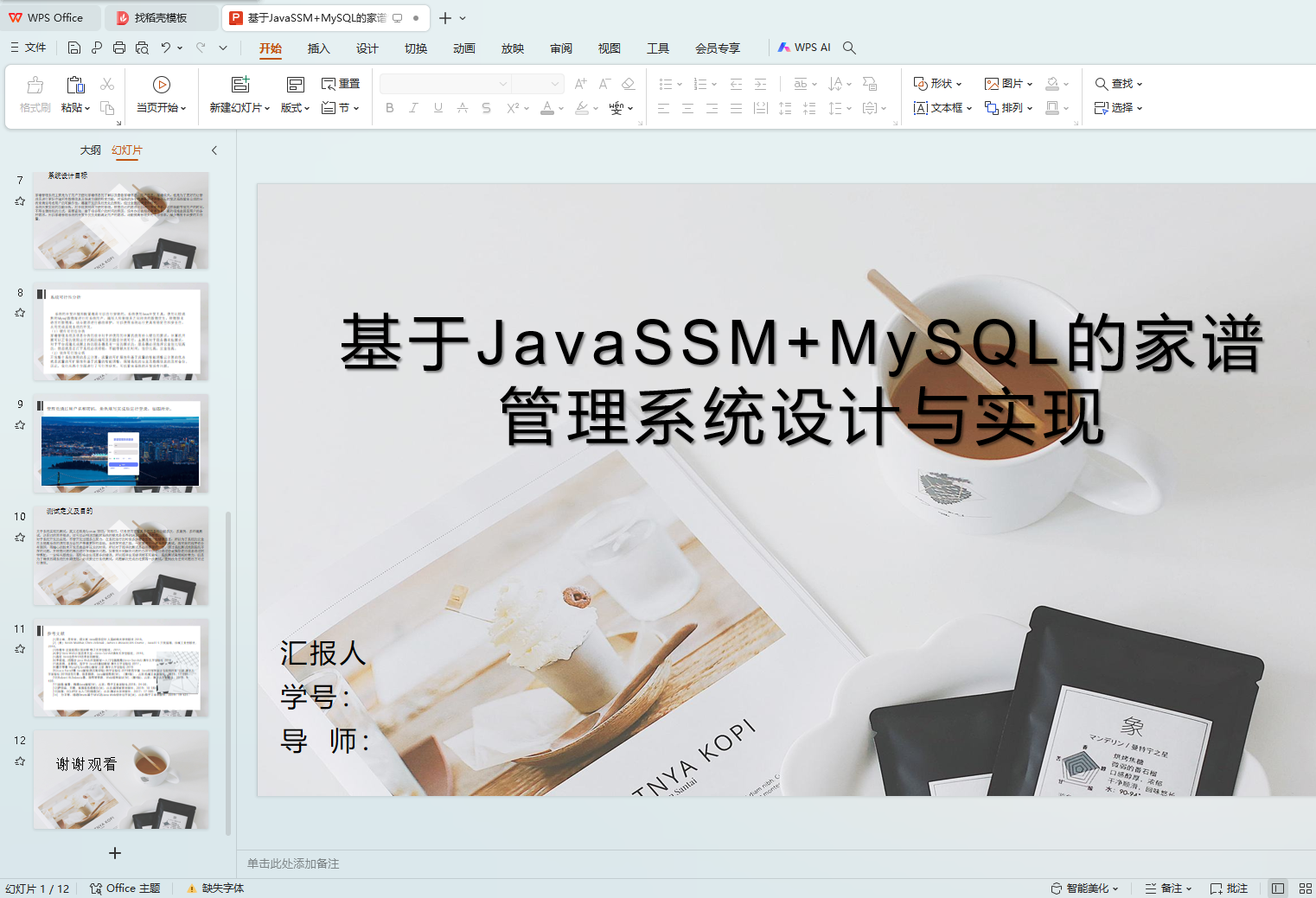
Task: Insert bulleted list icon
Action: point(666,84)
